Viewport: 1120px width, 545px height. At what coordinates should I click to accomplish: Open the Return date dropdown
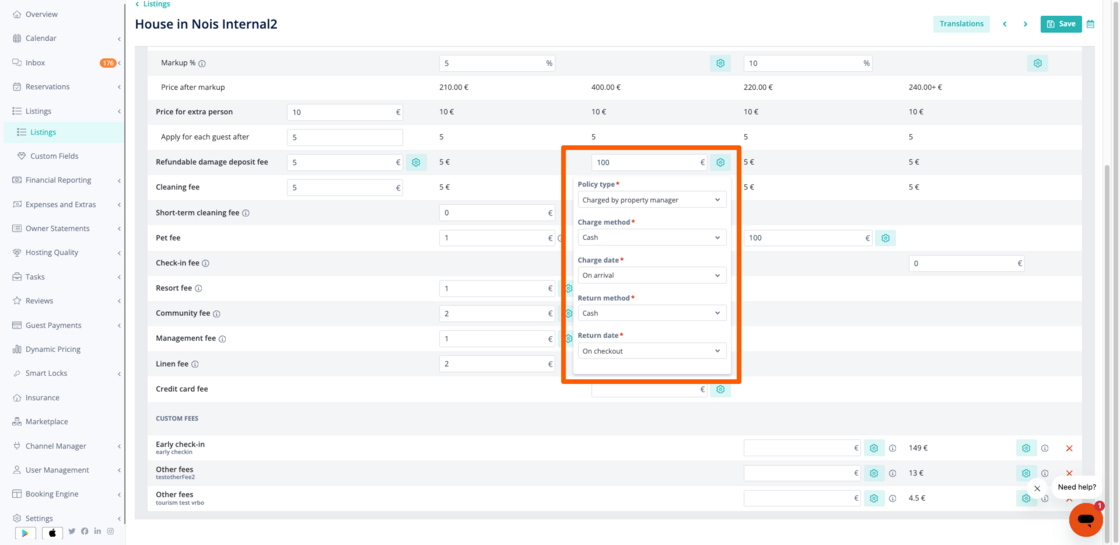click(x=651, y=351)
